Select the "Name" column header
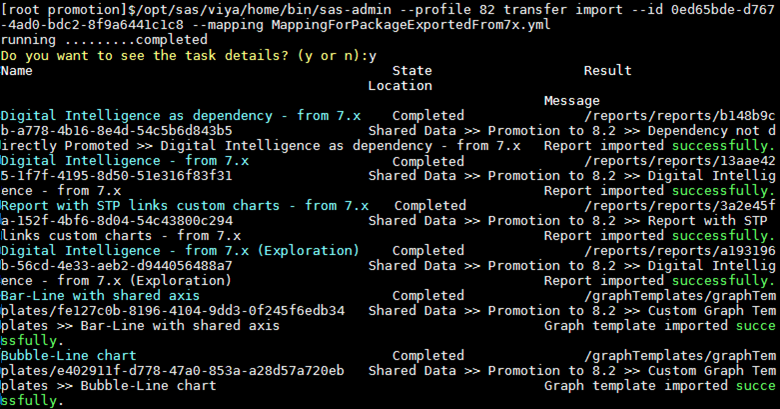 (x=17, y=71)
